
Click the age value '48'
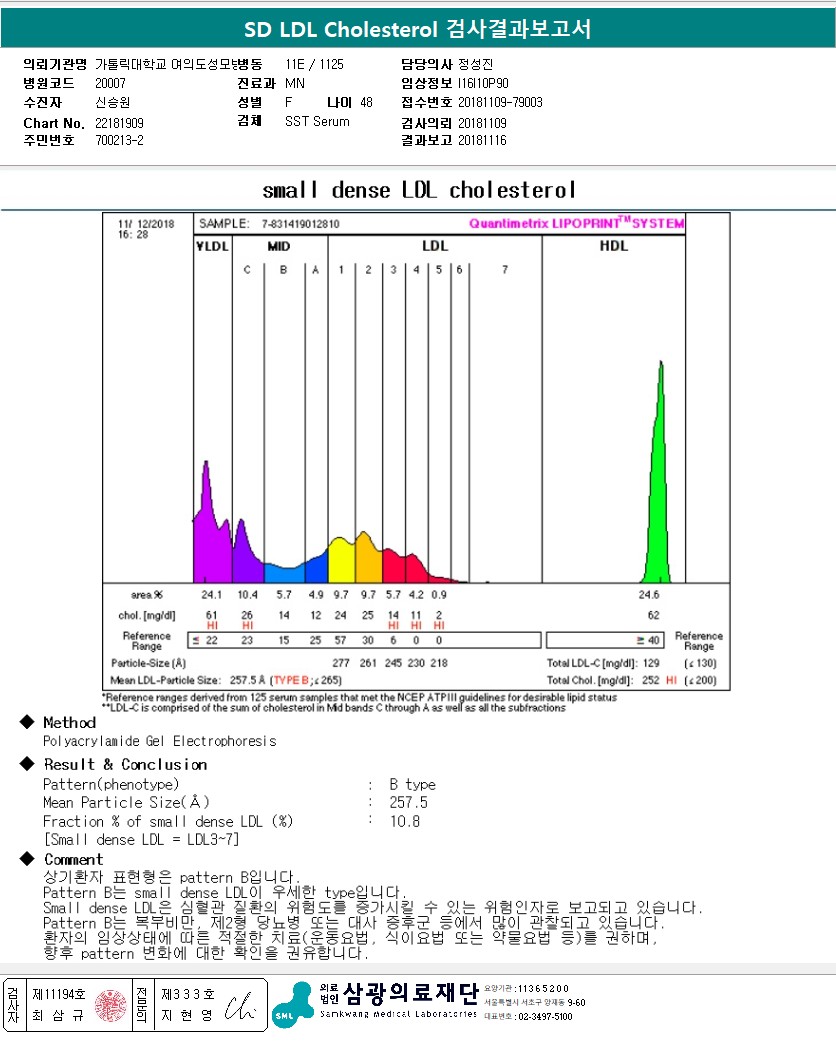coord(366,102)
